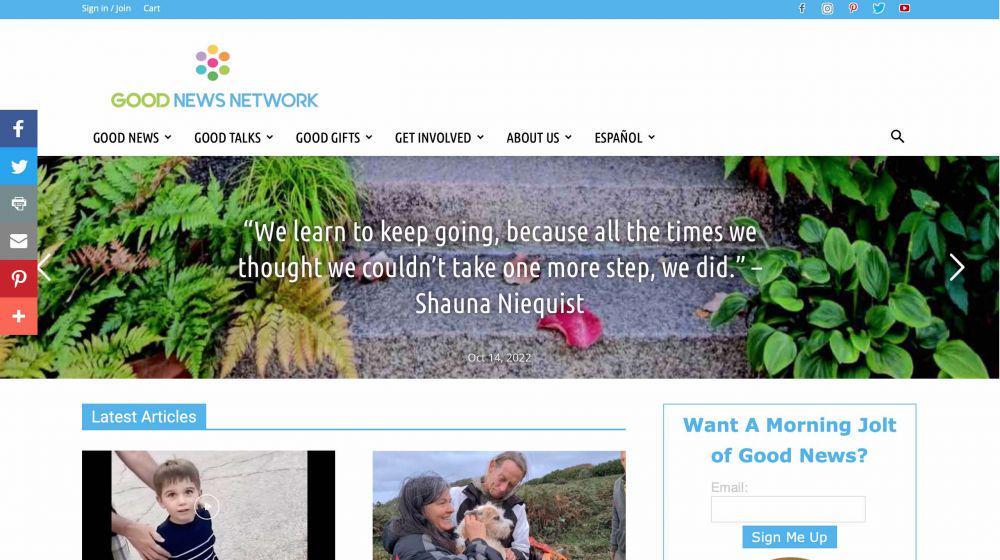
Task: Open top bar Twitter profile icon
Action: (879, 8)
